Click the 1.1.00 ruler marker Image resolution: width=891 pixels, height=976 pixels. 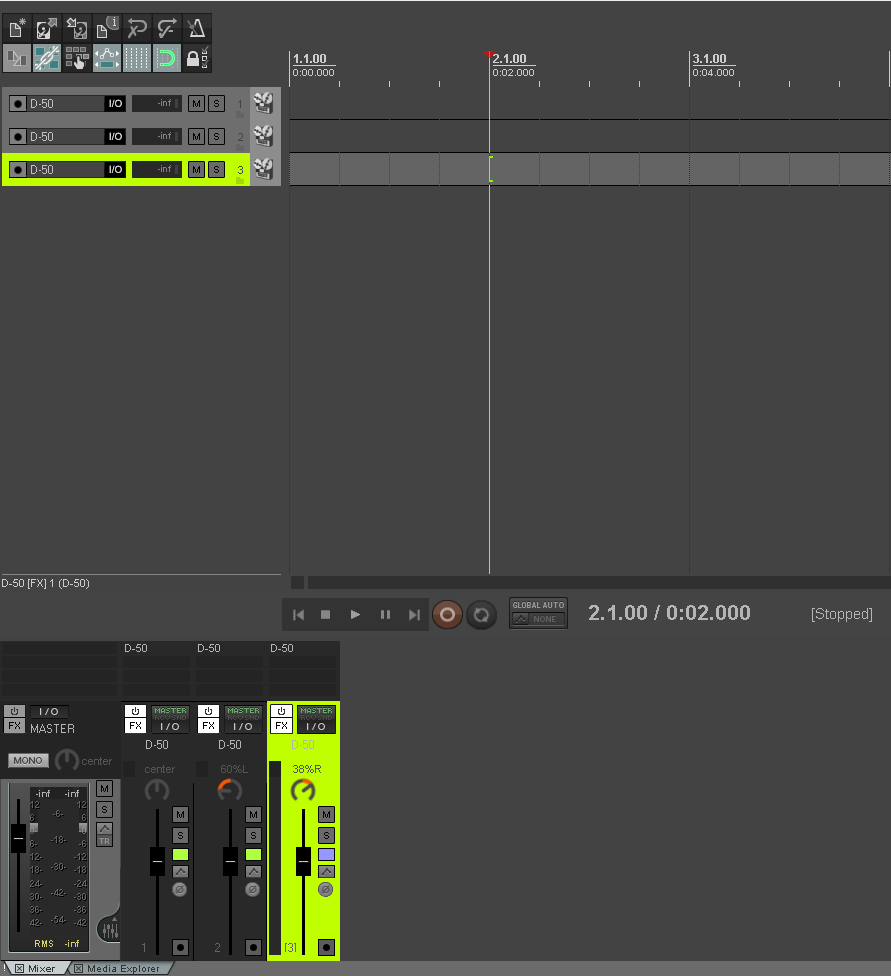pyautogui.click(x=309, y=59)
